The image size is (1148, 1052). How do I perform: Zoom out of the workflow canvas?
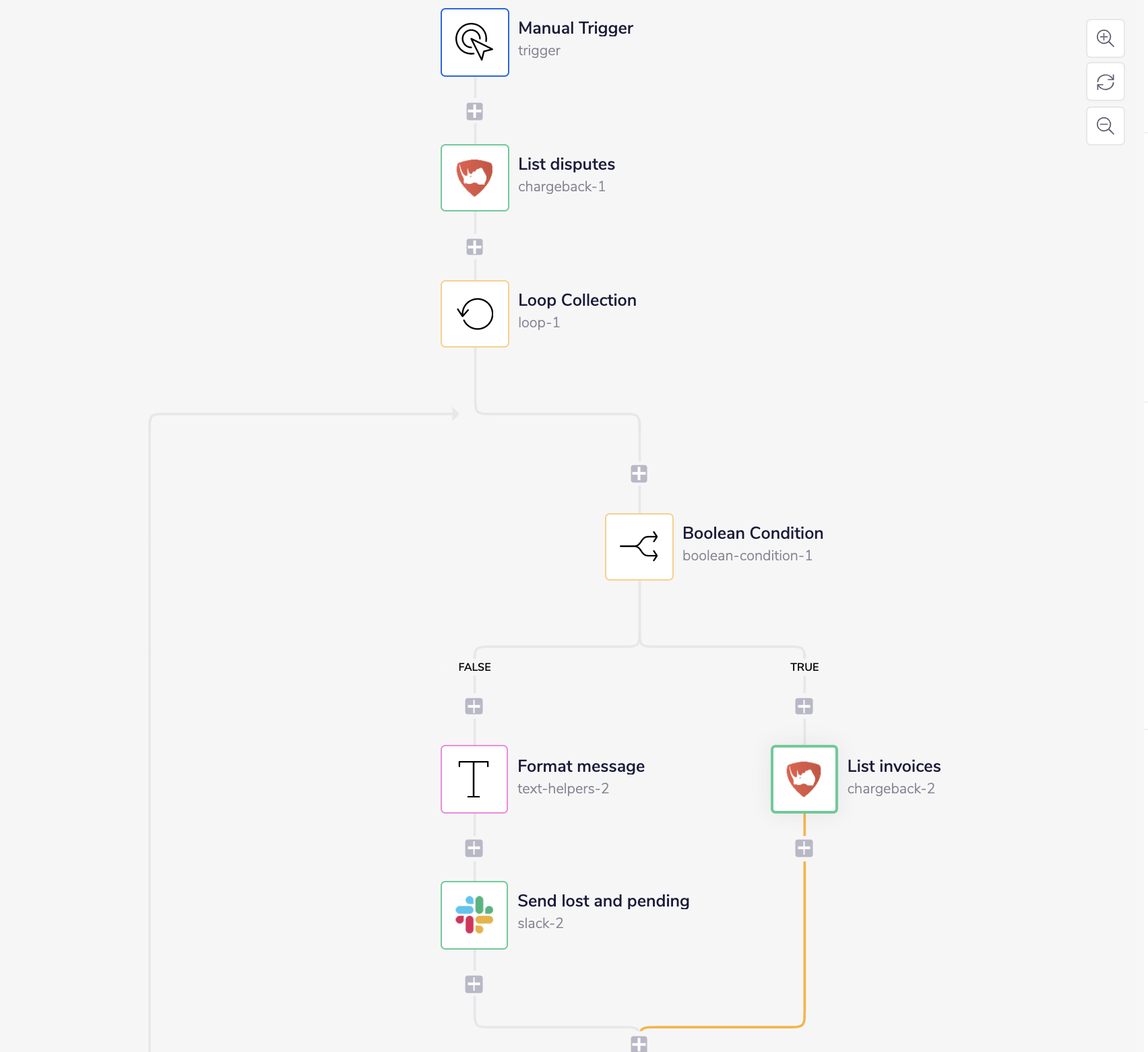pos(1105,125)
